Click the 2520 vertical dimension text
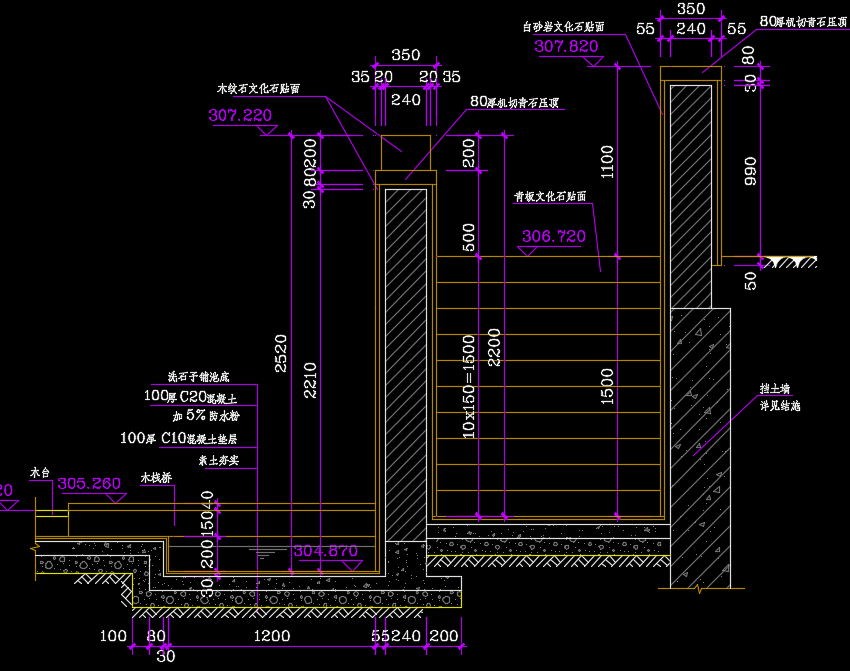The width and height of the screenshot is (850, 671). coord(280,353)
